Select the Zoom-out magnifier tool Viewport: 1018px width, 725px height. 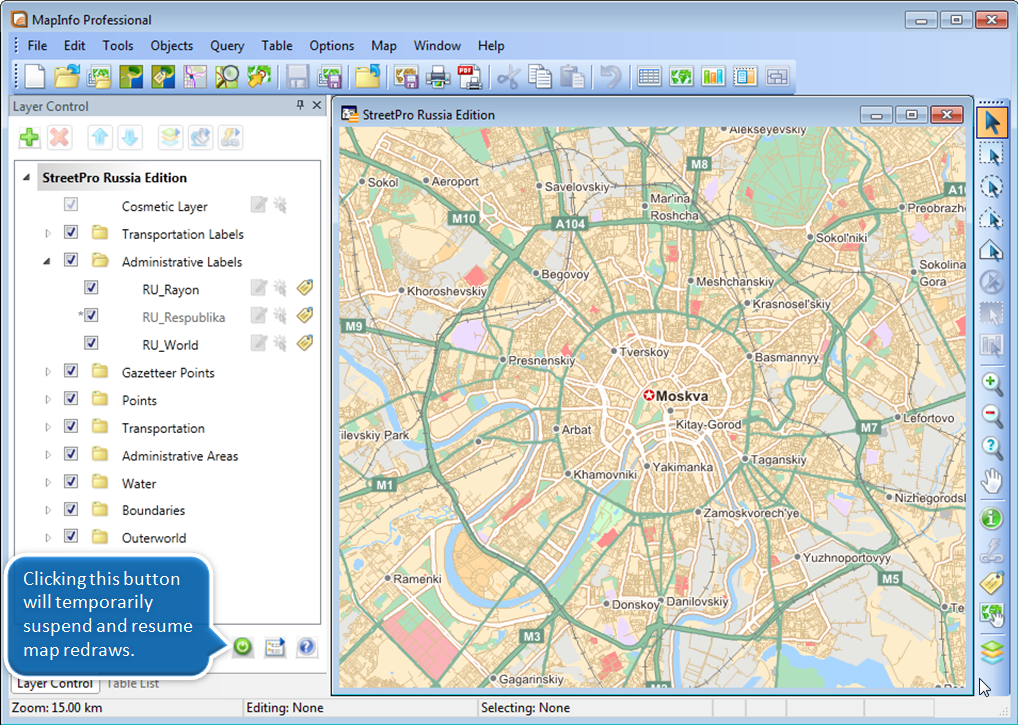tap(991, 415)
